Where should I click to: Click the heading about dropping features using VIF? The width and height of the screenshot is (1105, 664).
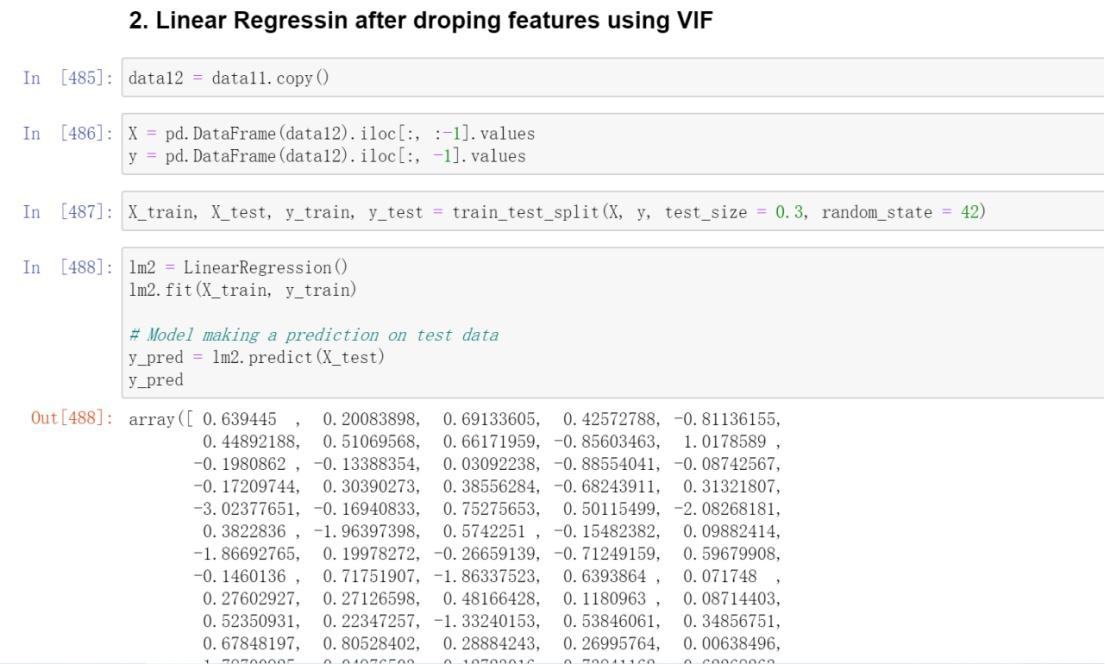[x=421, y=20]
